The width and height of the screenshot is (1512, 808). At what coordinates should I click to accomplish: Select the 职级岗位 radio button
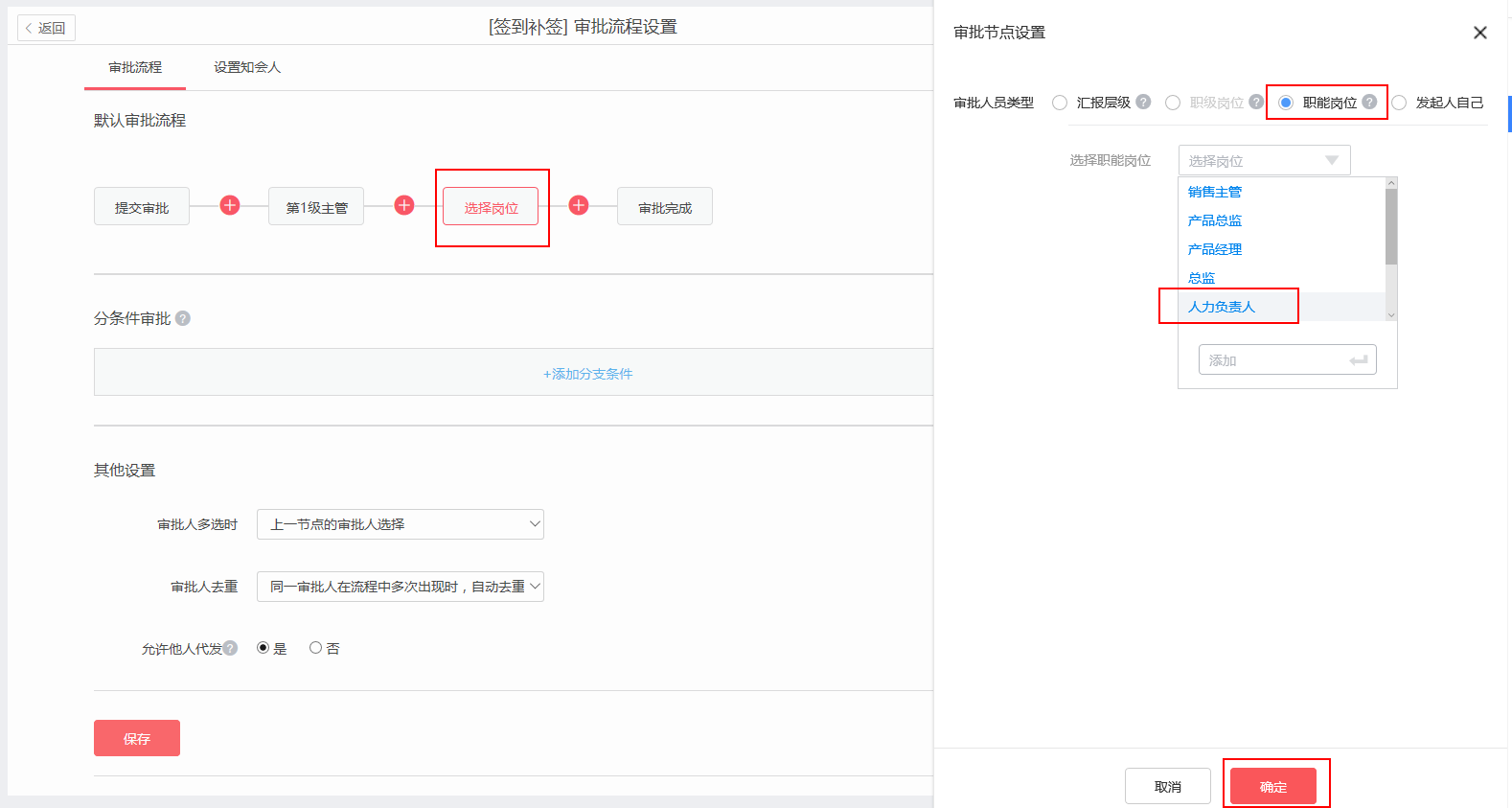pyautogui.click(x=1173, y=103)
